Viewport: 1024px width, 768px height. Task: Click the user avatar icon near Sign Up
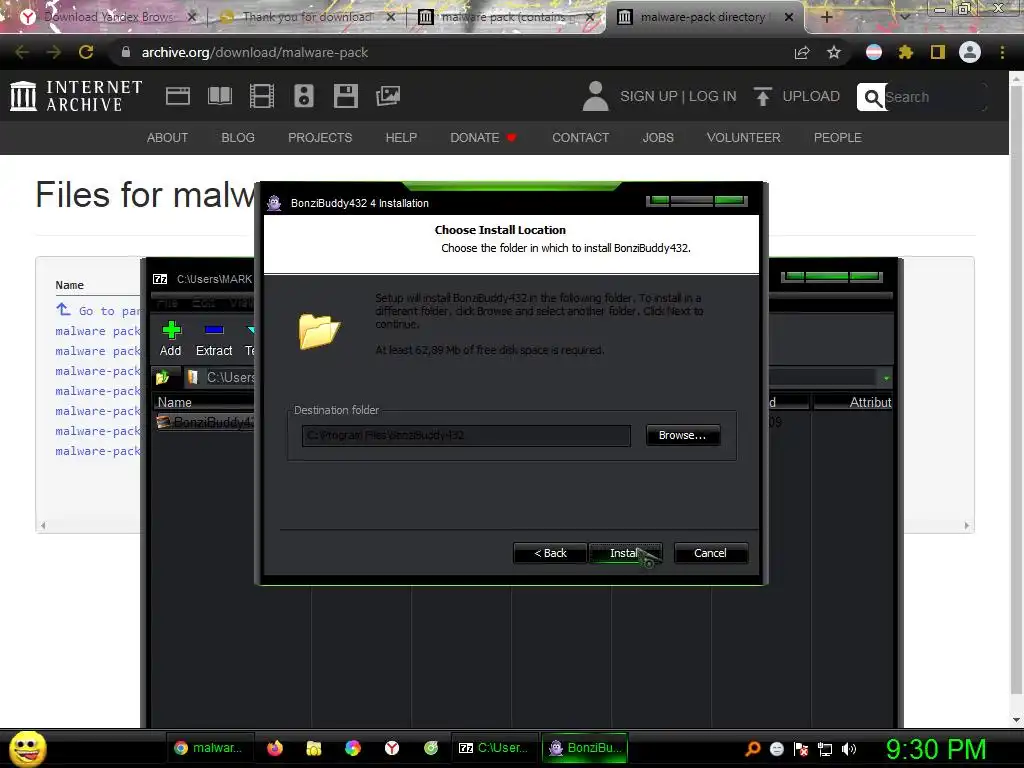tap(596, 96)
